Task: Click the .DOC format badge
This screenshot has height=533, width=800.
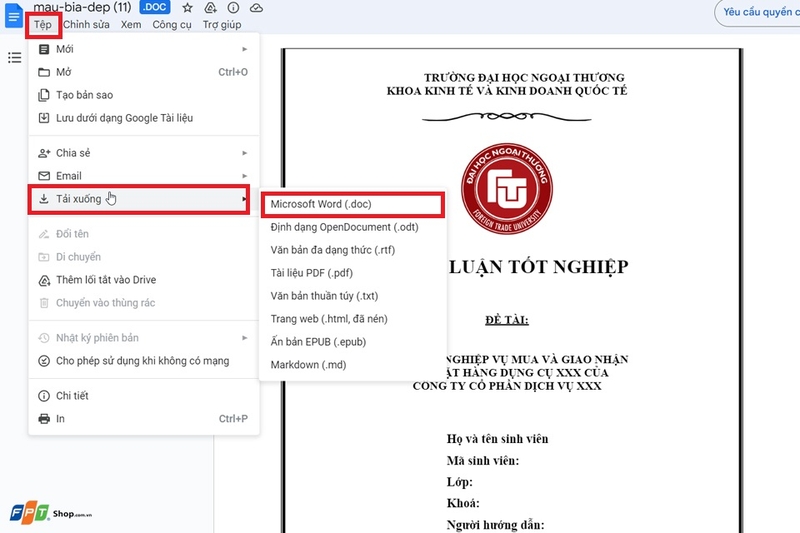Action: [x=155, y=7]
